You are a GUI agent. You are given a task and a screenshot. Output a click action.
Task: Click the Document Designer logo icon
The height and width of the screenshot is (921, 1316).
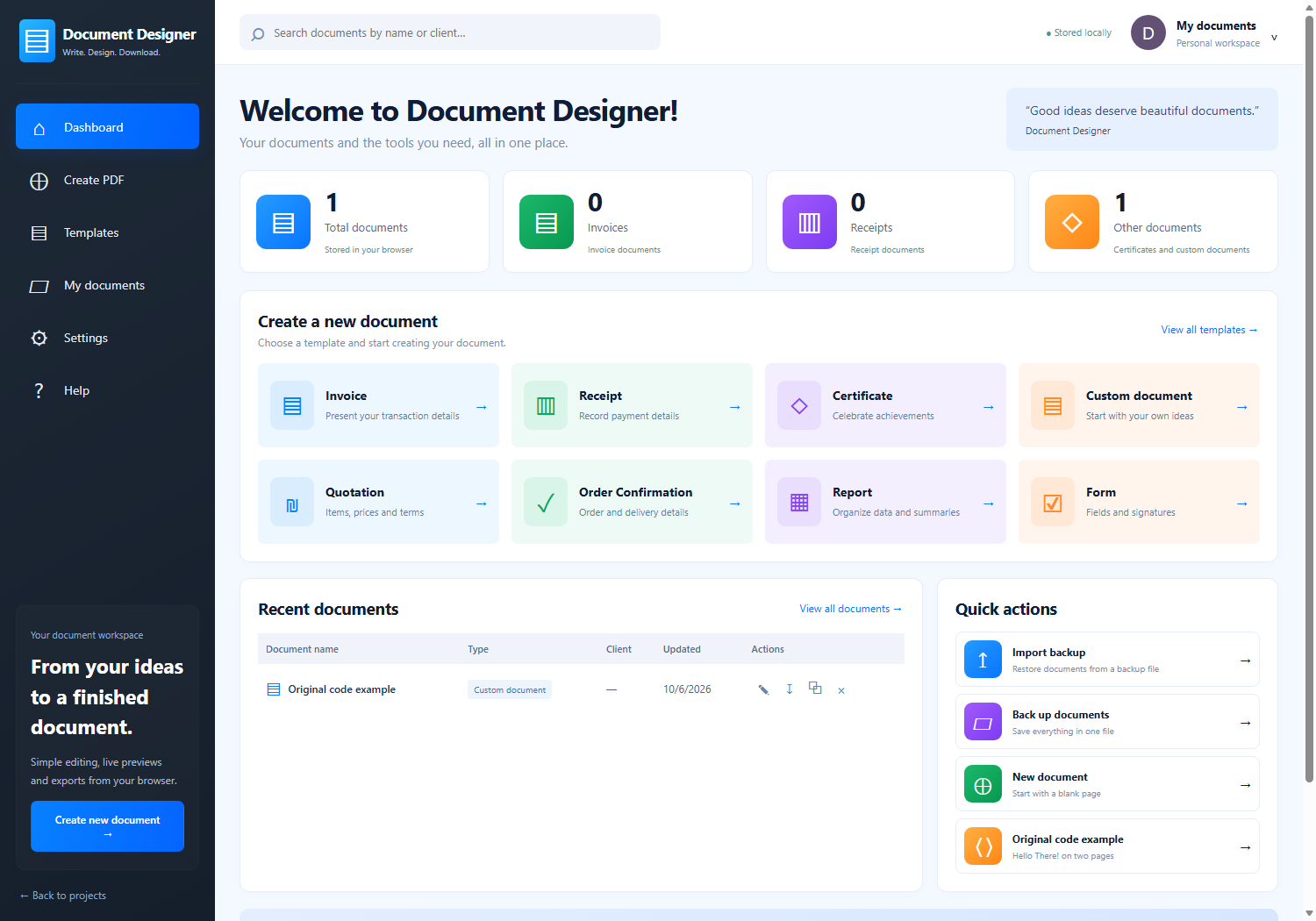pos(37,40)
